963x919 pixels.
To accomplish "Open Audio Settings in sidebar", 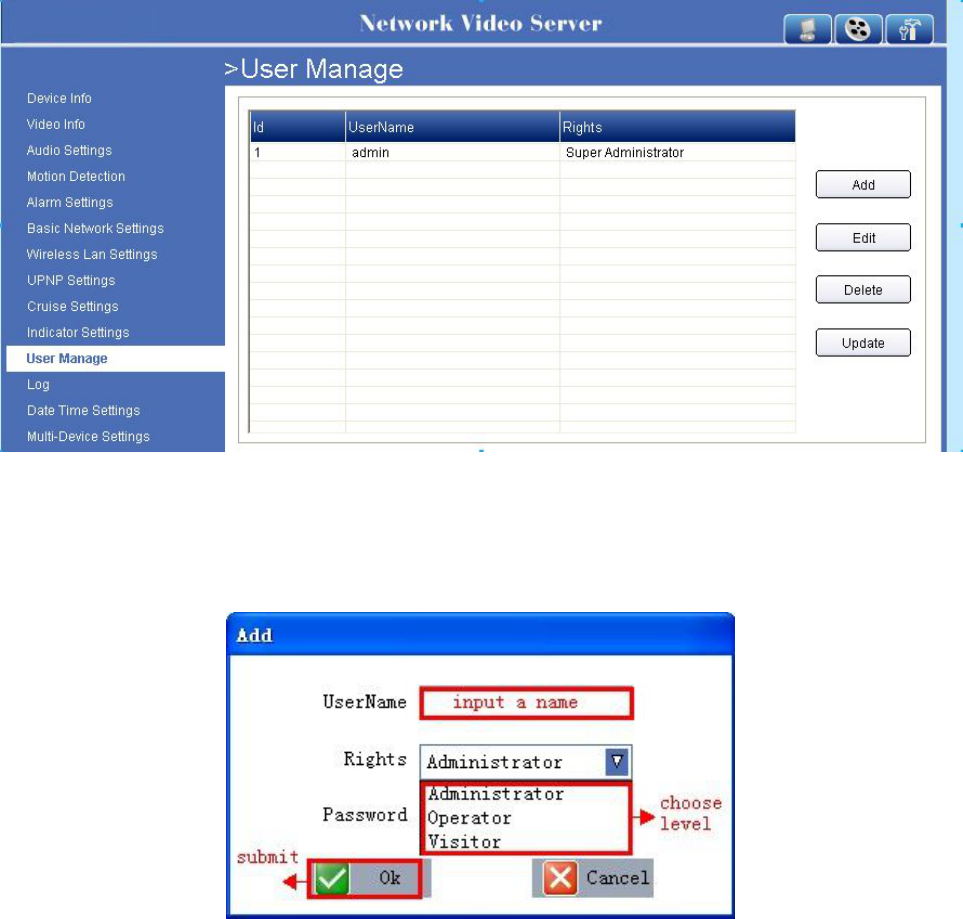I will 69,151.
